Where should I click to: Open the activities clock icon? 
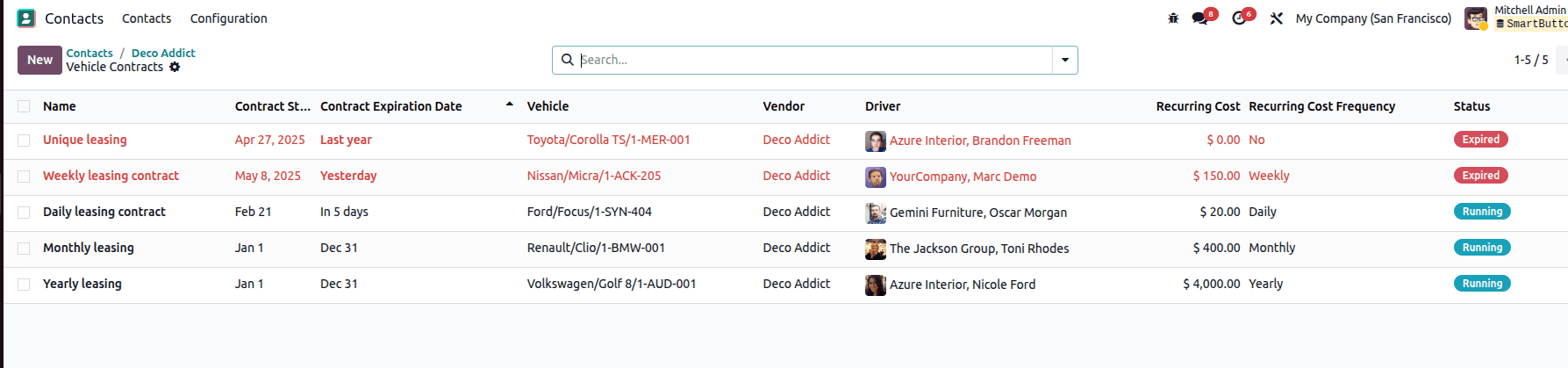coord(1239,18)
